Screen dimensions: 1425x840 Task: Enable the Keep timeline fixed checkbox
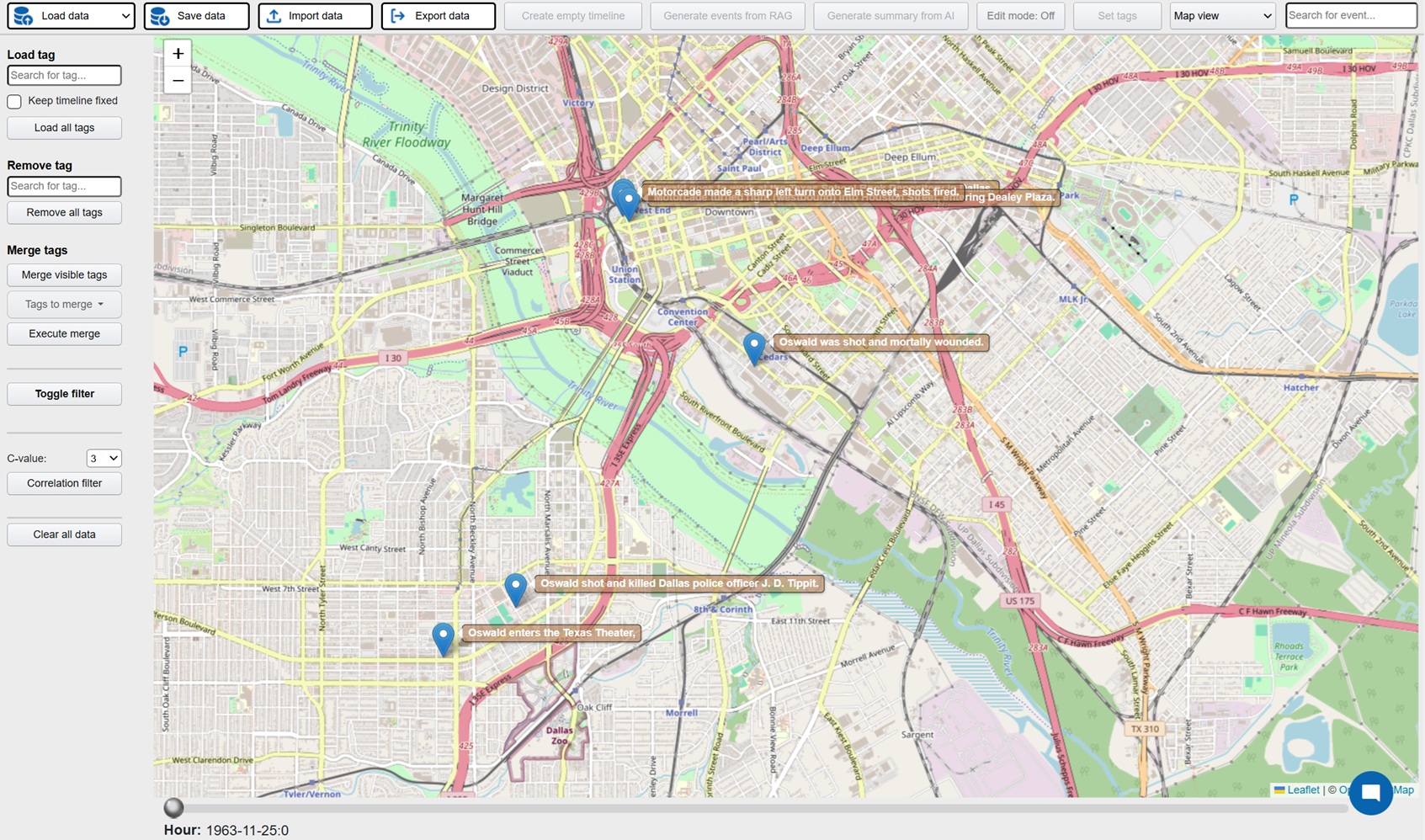tap(14, 101)
